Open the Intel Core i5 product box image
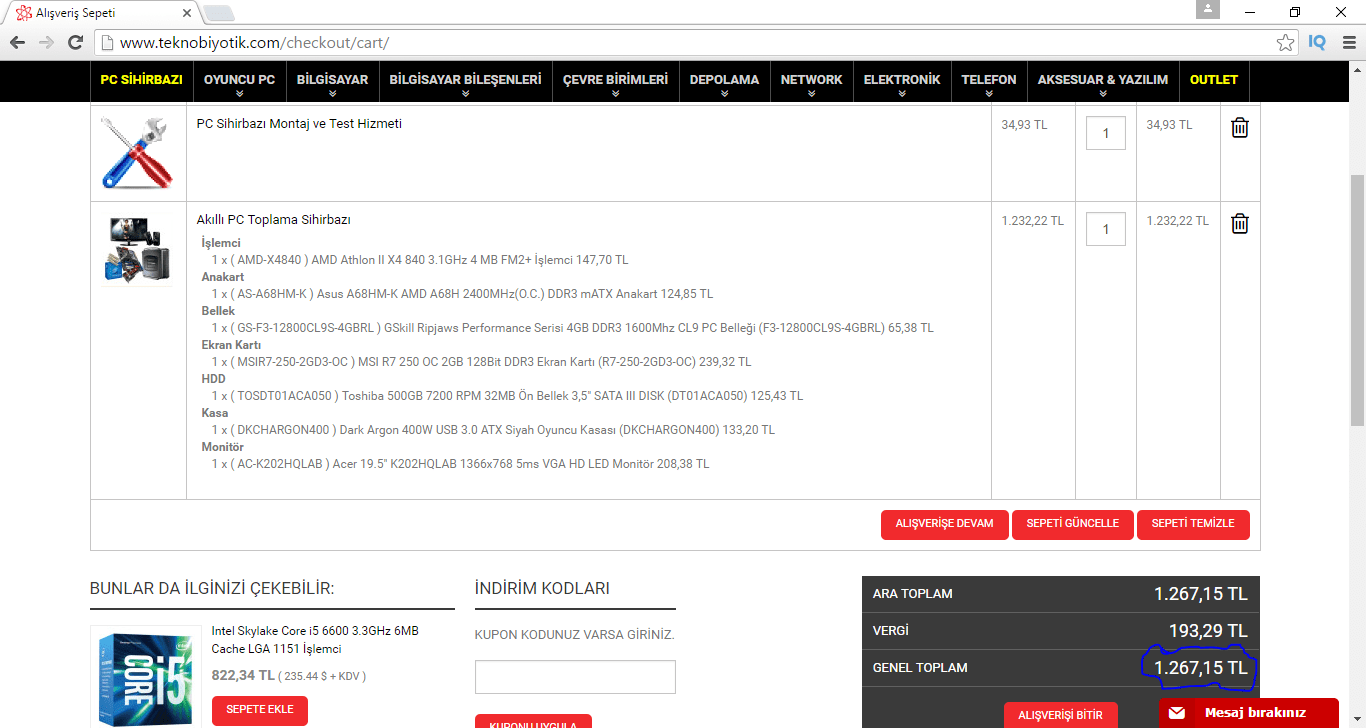Viewport: 1366px width, 728px height. click(145, 679)
